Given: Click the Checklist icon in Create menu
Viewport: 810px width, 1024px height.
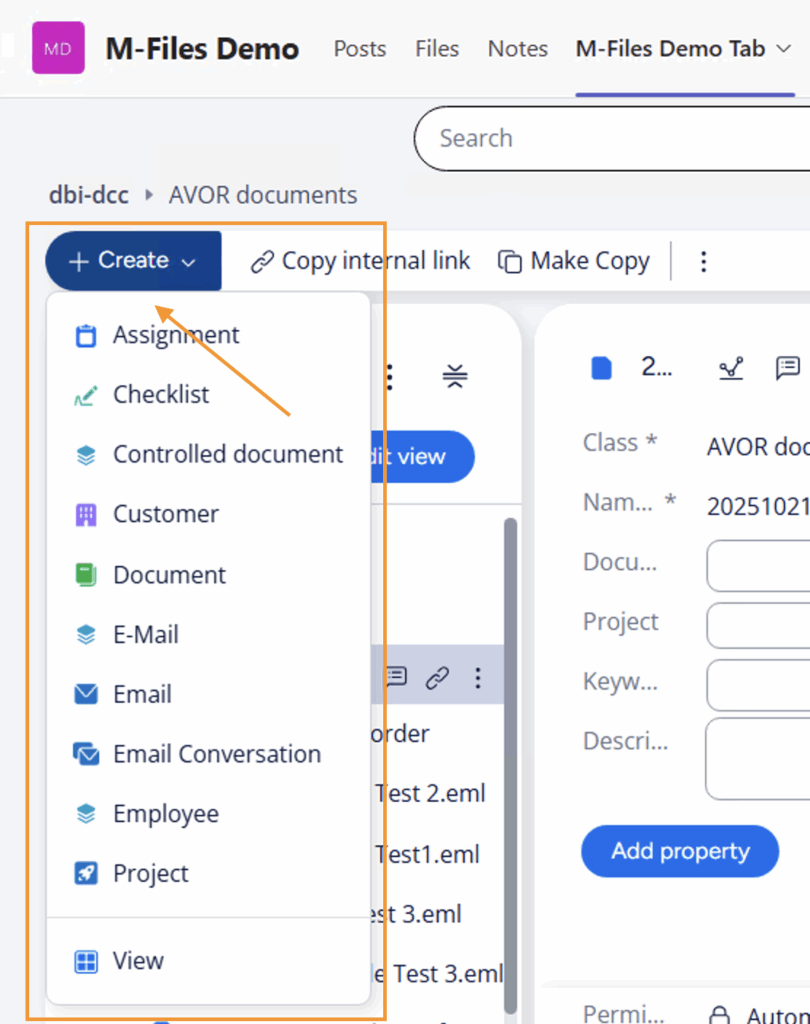Looking at the screenshot, I should 86,395.
